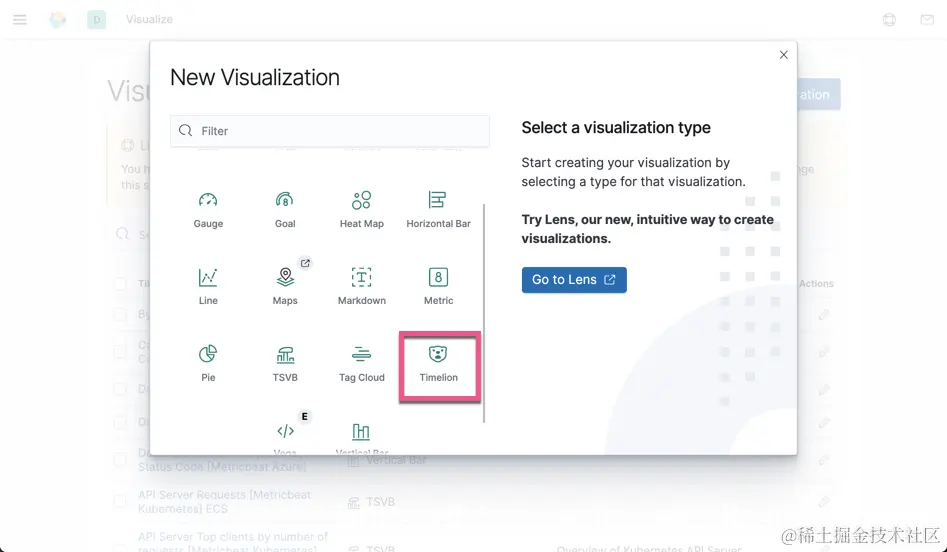The image size is (947, 552).
Task: Pick the Heat Map visualization
Action: (361, 211)
